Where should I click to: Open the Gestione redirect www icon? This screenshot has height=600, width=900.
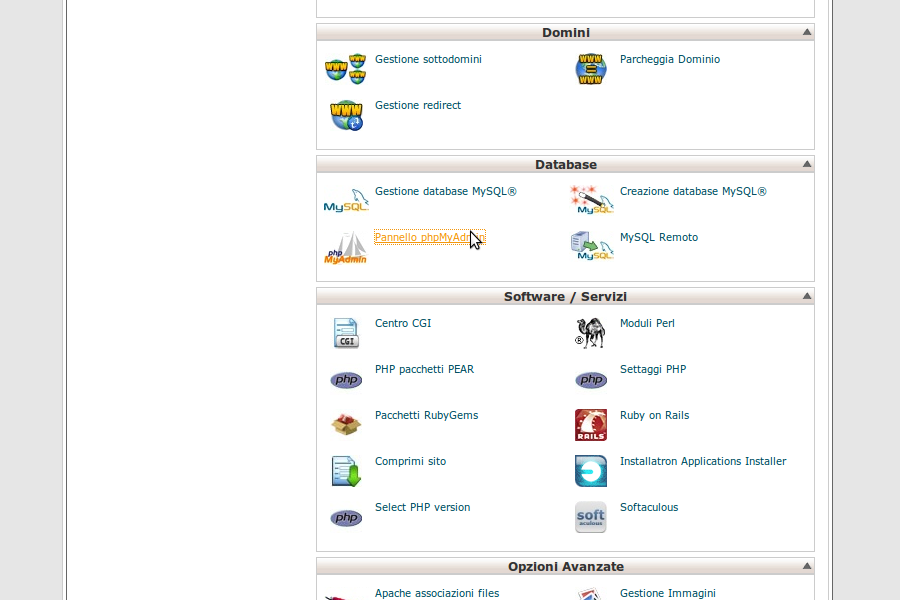346,115
